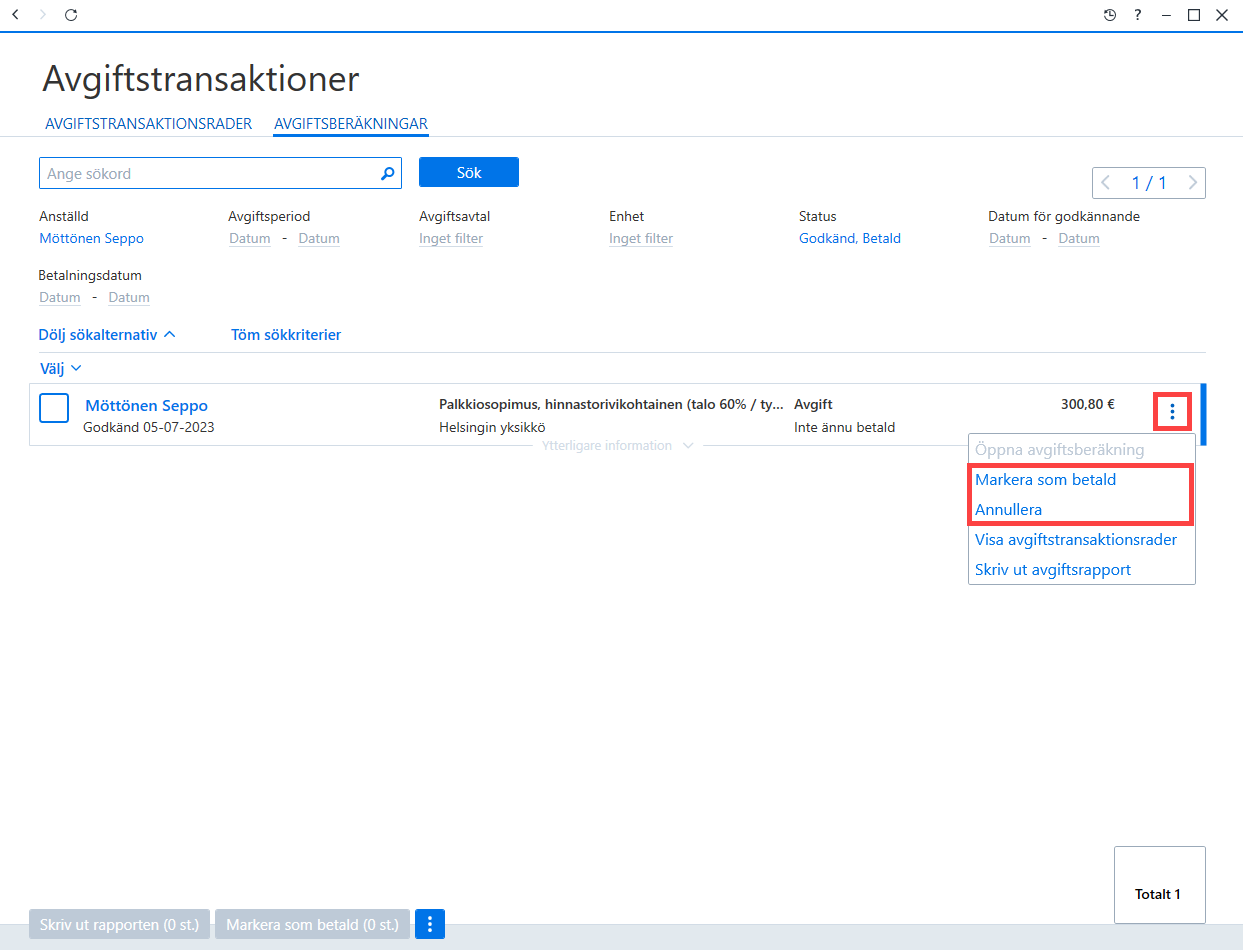This screenshot has height=950, width=1243.
Task: Switch to the Avgiftstransaktionsrader tab
Action: 149,124
